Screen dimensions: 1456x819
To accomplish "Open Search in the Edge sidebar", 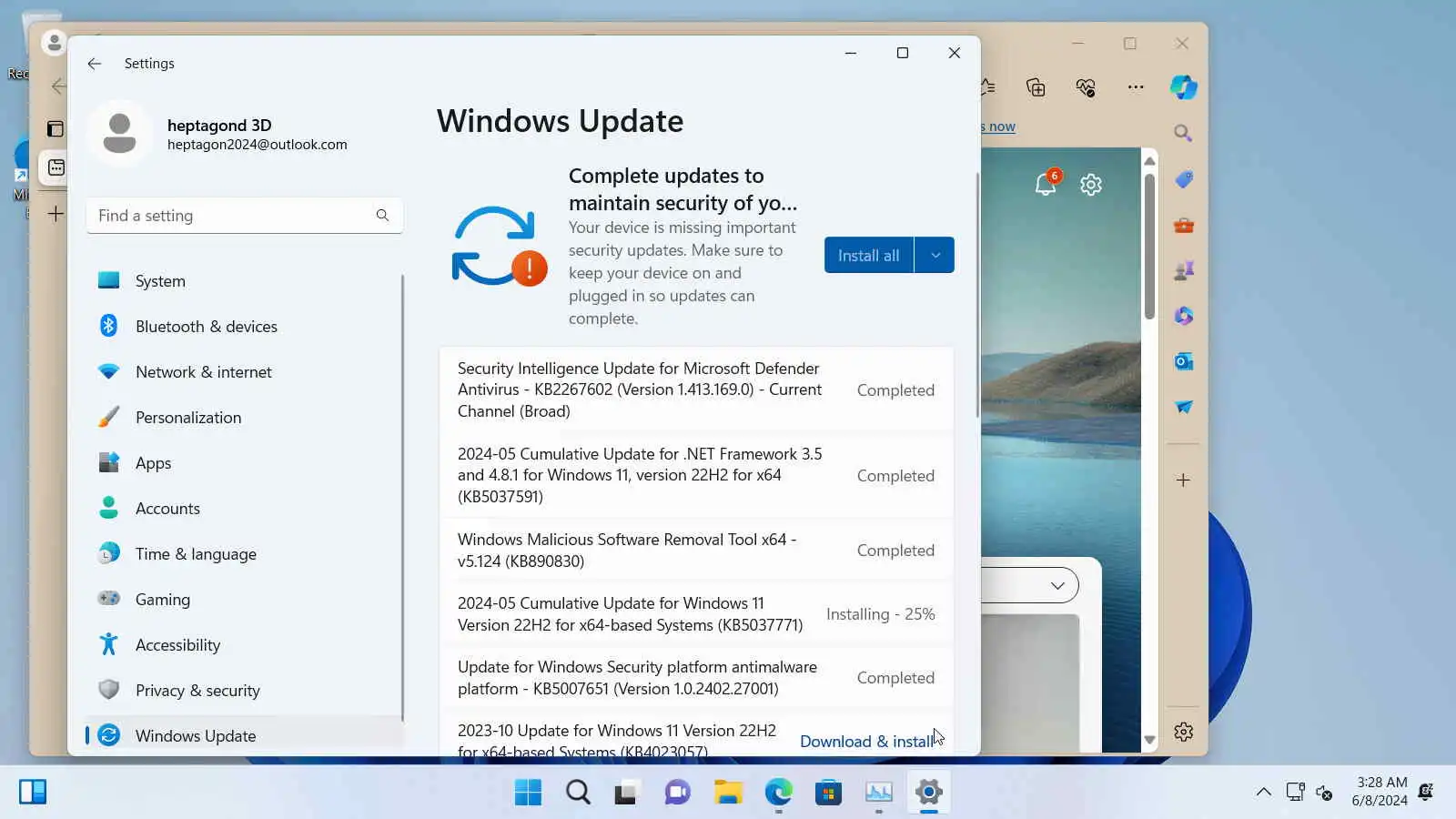I will pyautogui.click(x=1183, y=134).
